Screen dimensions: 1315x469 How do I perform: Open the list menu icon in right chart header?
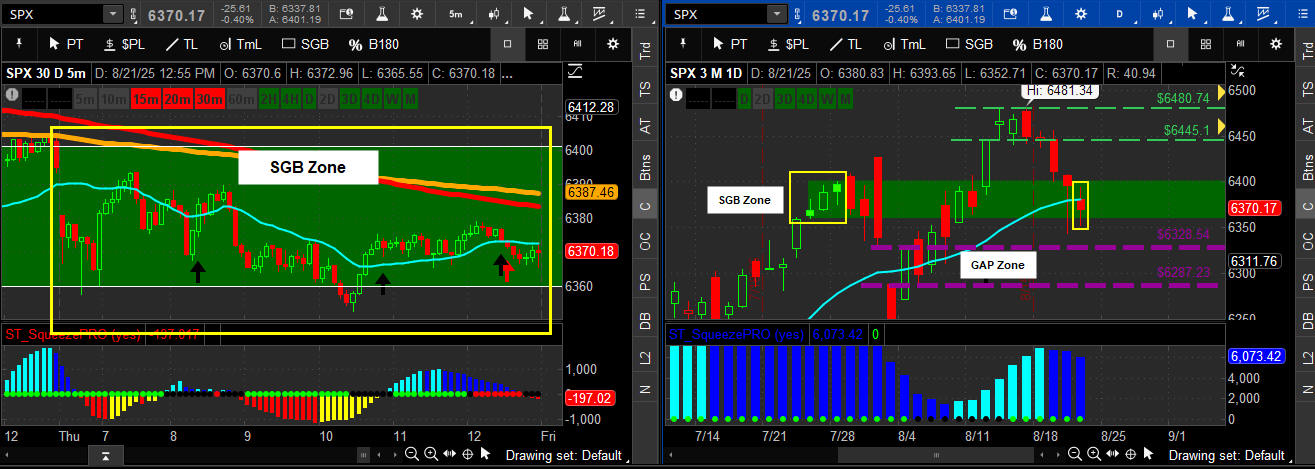click(1302, 14)
